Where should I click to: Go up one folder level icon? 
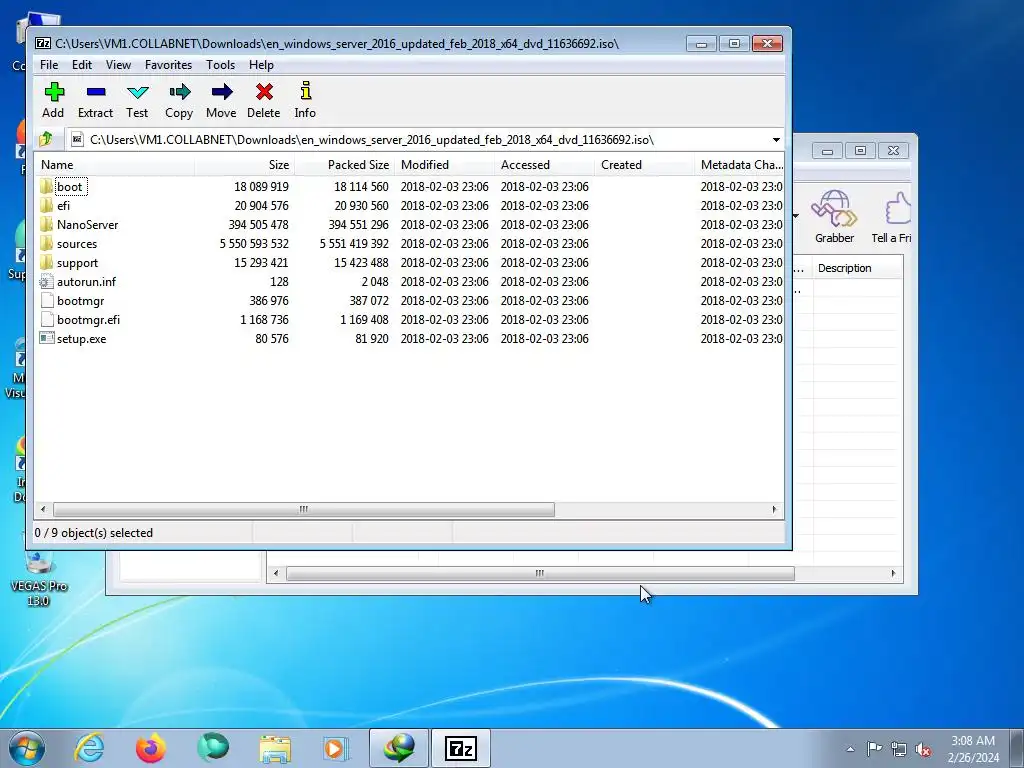[x=46, y=139]
